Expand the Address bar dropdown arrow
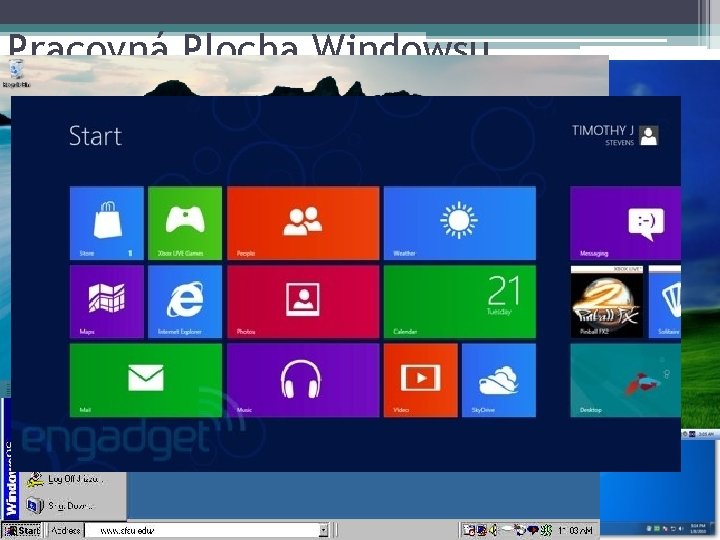Screen dimensions: 720x540 [324, 530]
